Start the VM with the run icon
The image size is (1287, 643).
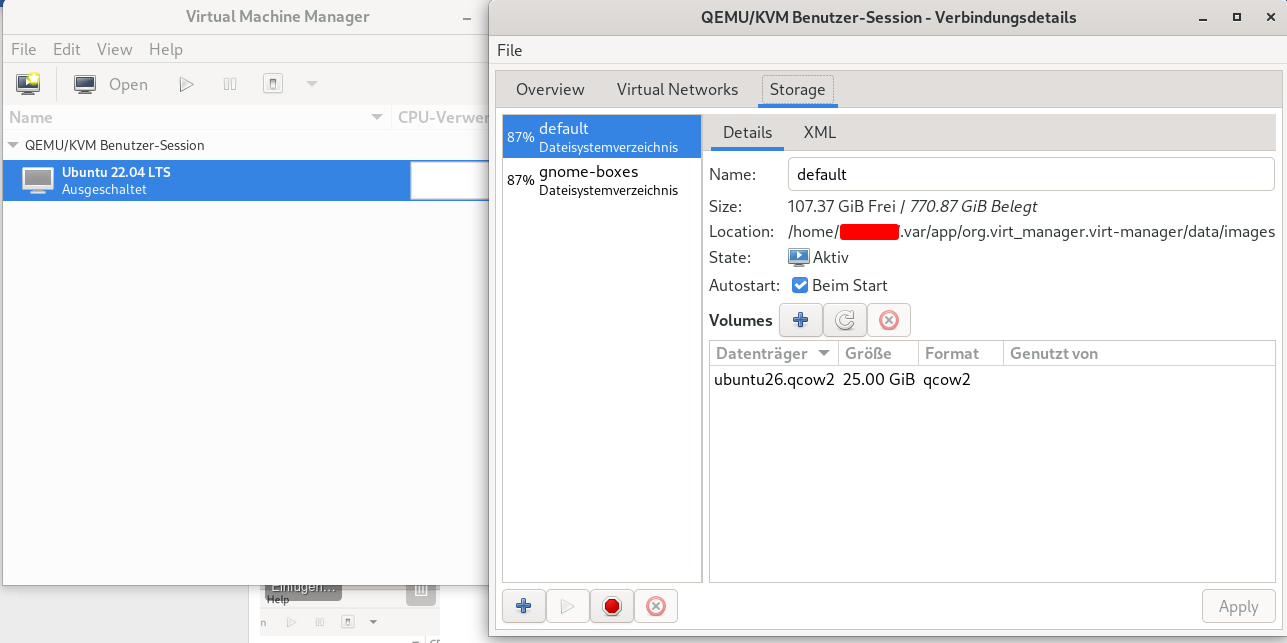[x=186, y=84]
